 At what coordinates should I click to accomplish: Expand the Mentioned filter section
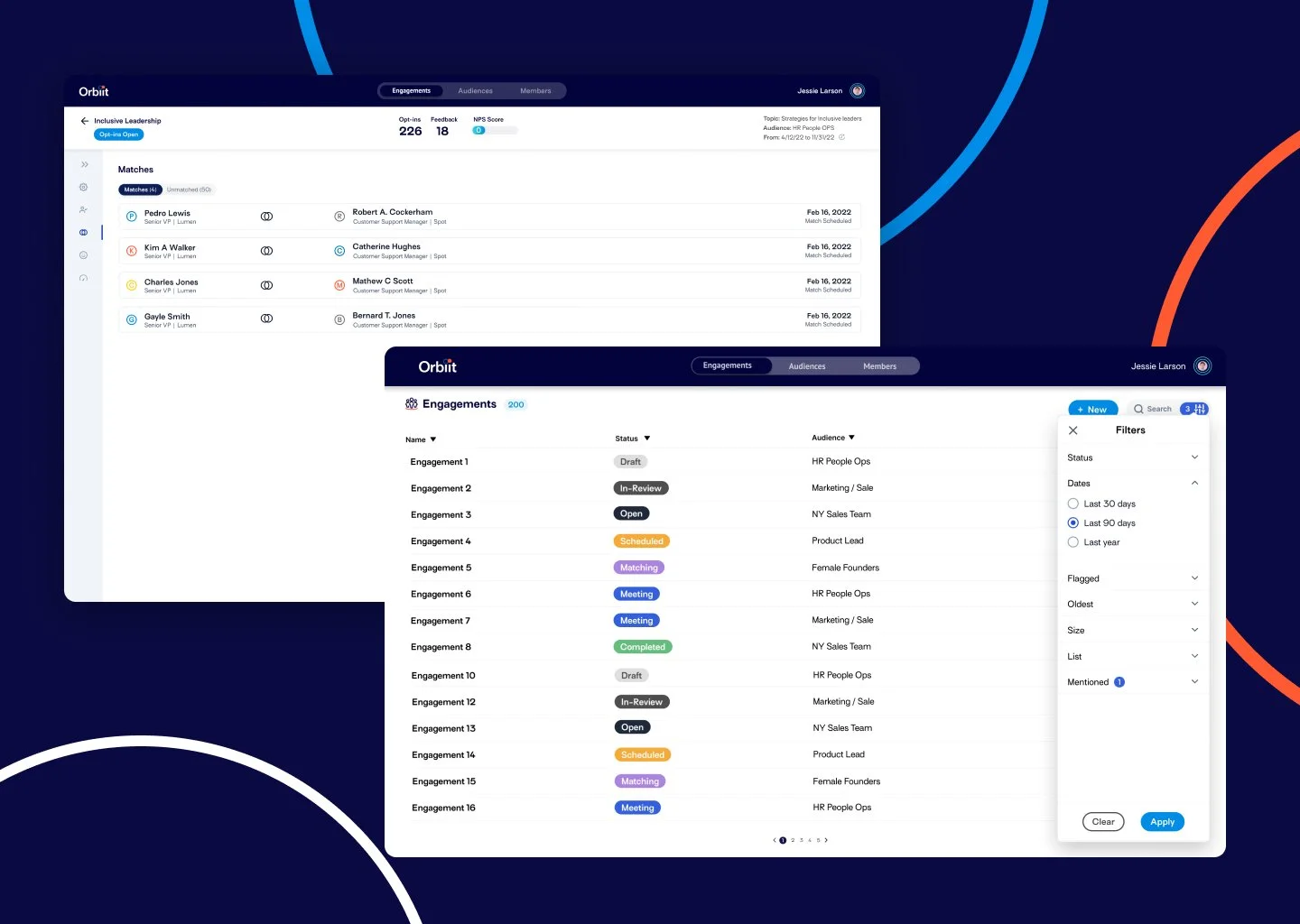pos(1194,681)
